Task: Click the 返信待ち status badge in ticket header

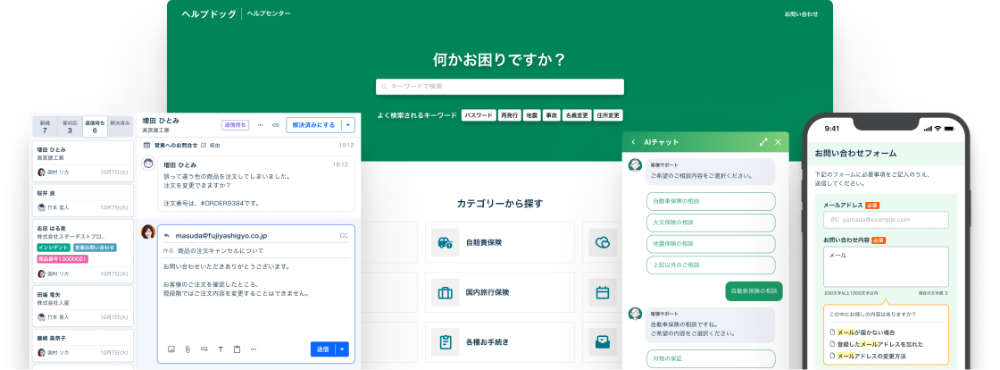Action: click(235, 125)
